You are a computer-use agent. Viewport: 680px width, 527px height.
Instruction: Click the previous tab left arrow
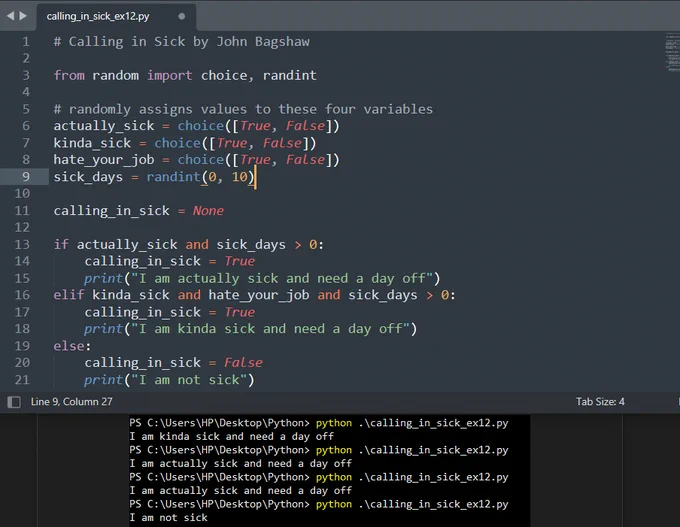click(x=10, y=16)
